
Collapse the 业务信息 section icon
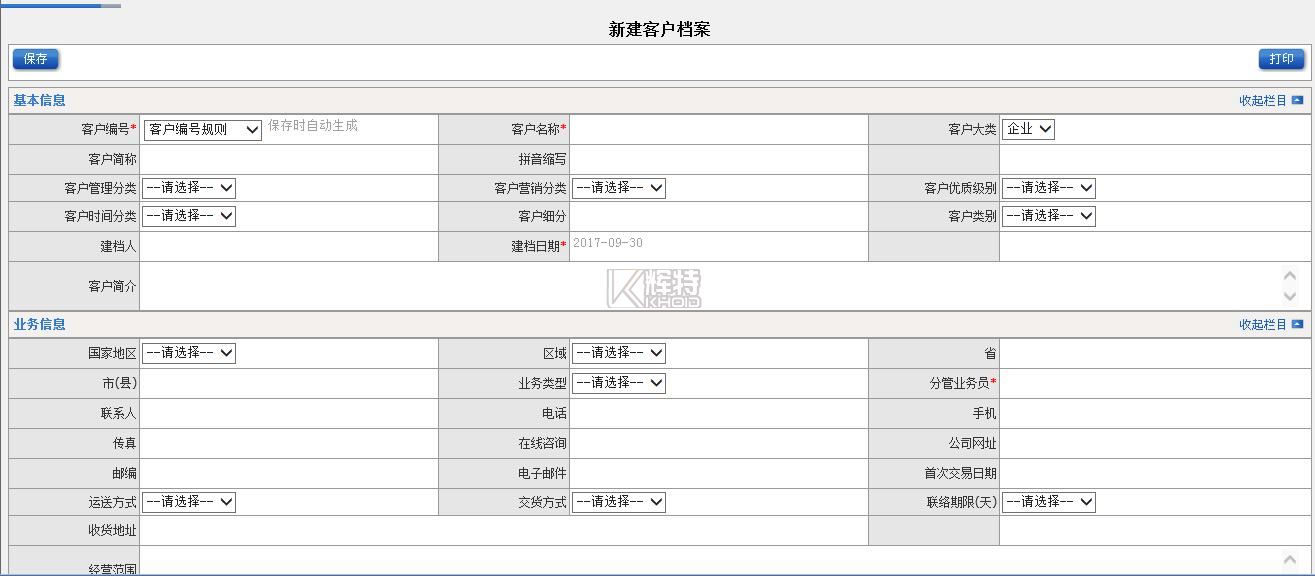coord(1297,324)
